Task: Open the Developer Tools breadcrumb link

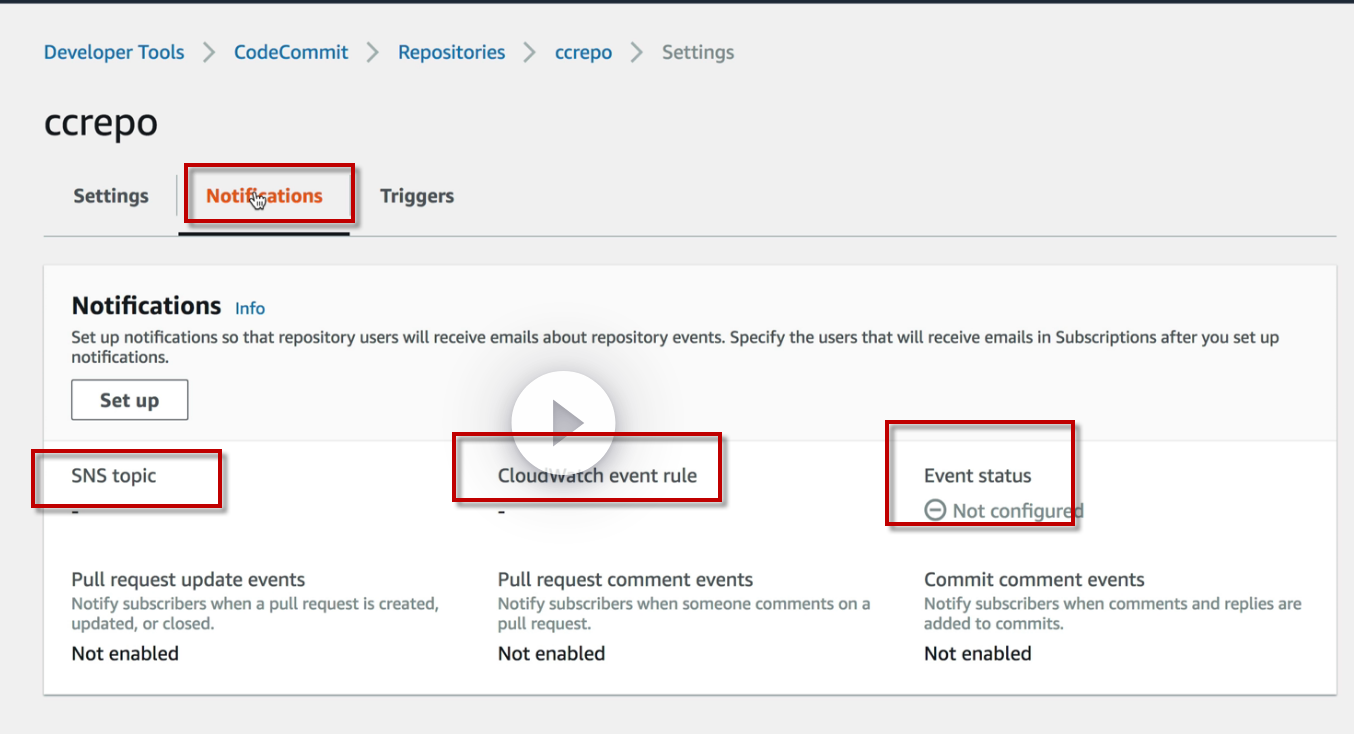Action: (x=114, y=52)
